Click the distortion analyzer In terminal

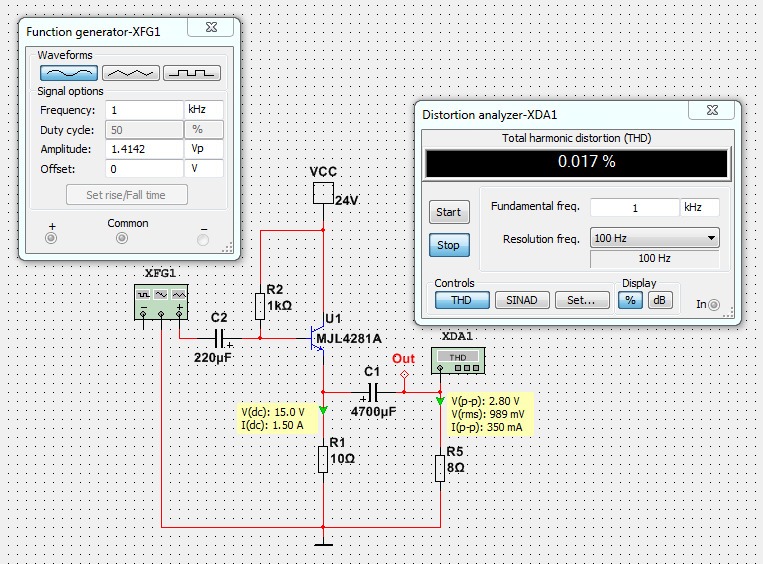coord(714,305)
